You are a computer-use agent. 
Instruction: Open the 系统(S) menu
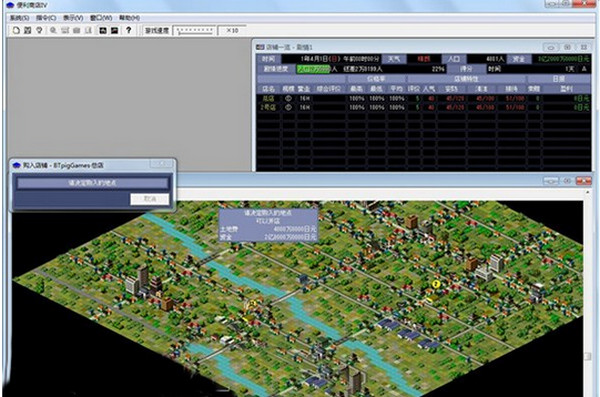click(19, 18)
